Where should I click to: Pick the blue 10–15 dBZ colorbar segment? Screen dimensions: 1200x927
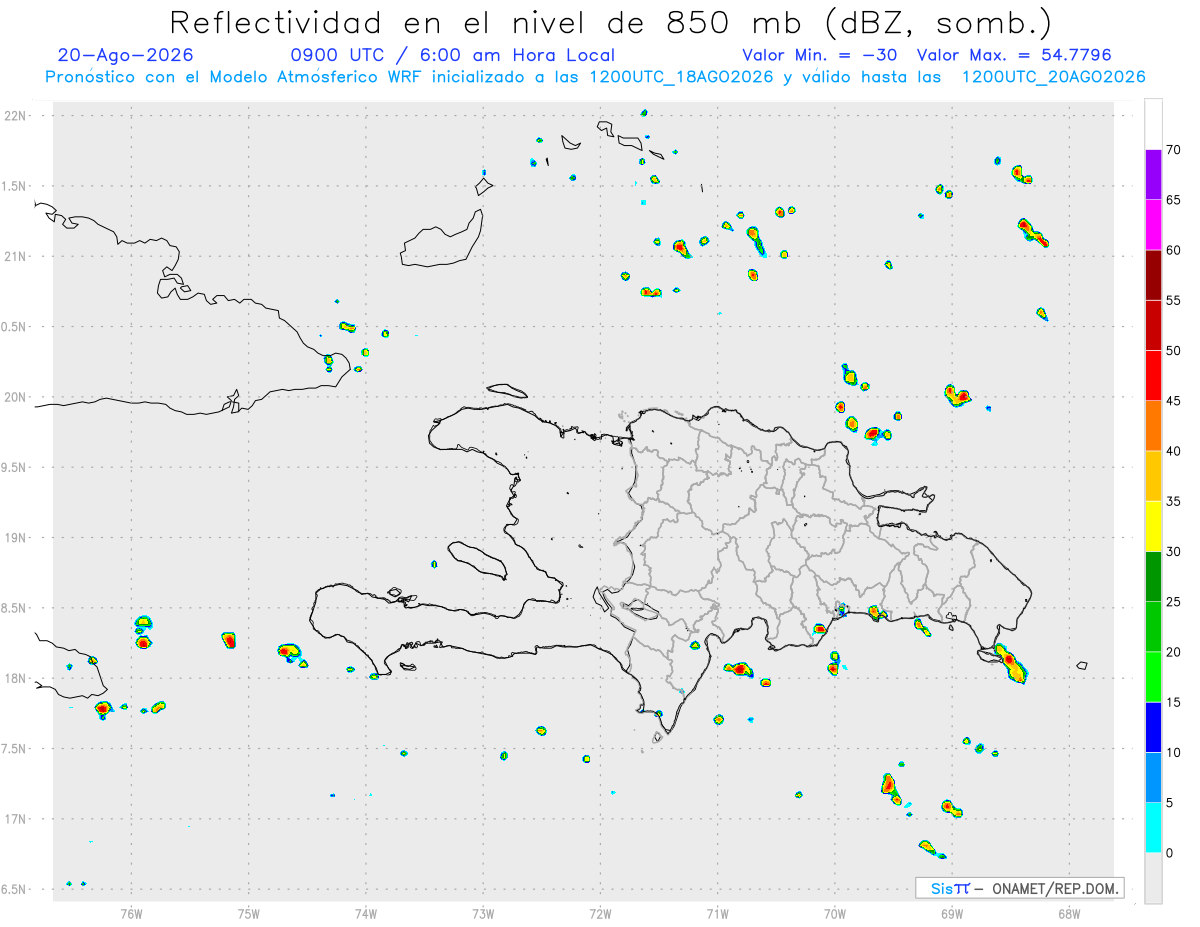click(1153, 727)
